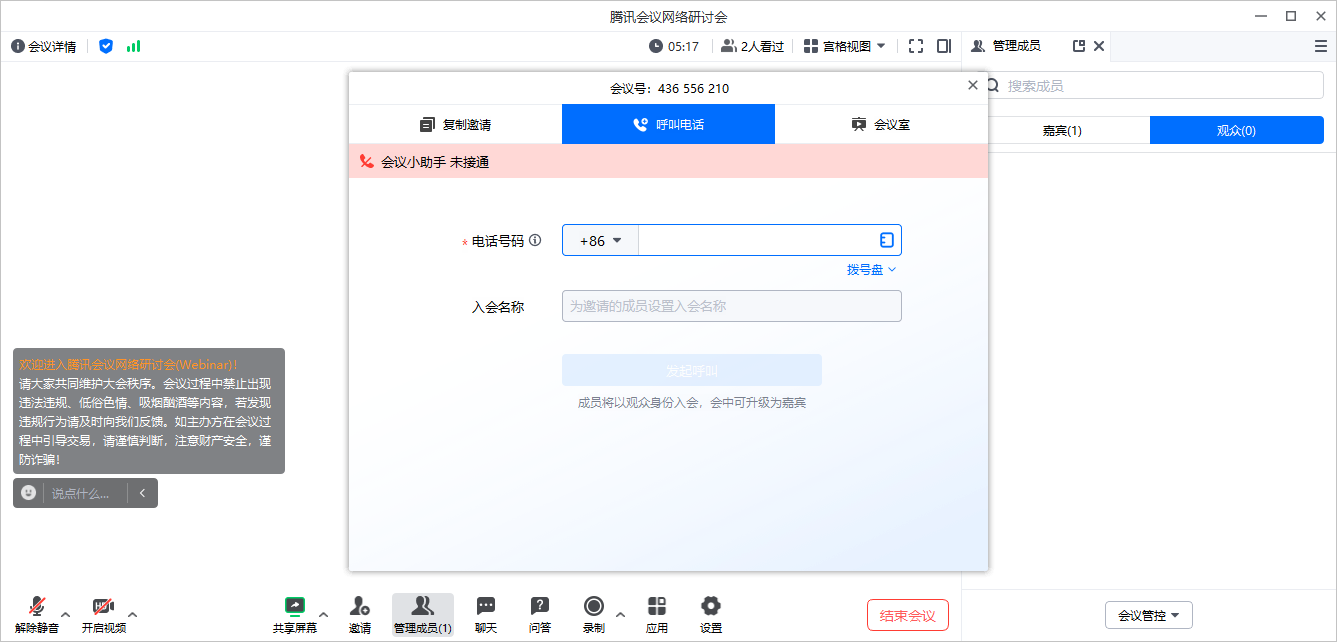Screen dimensions: 1337x642
Task: Click the 入会名称 input field
Action: (732, 306)
